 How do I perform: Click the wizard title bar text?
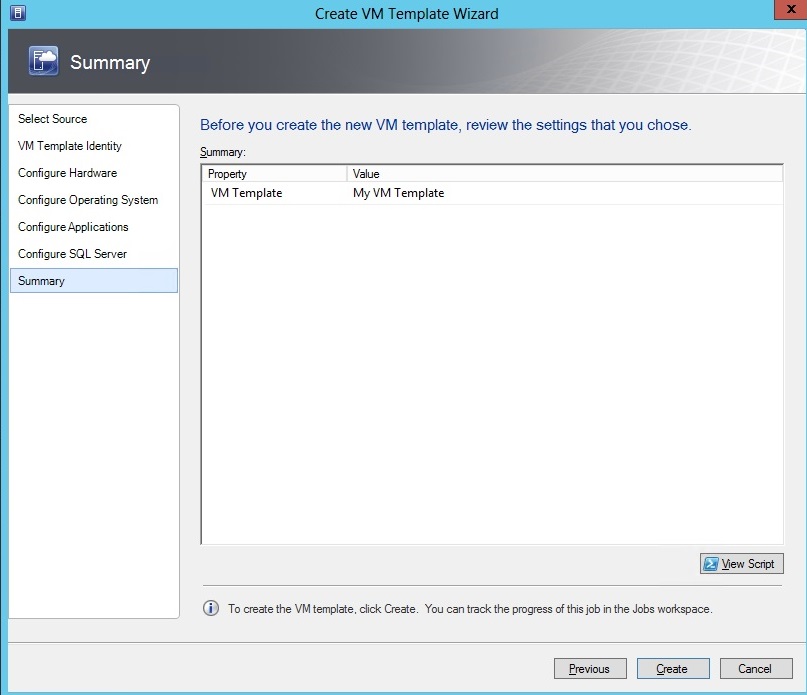(406, 13)
